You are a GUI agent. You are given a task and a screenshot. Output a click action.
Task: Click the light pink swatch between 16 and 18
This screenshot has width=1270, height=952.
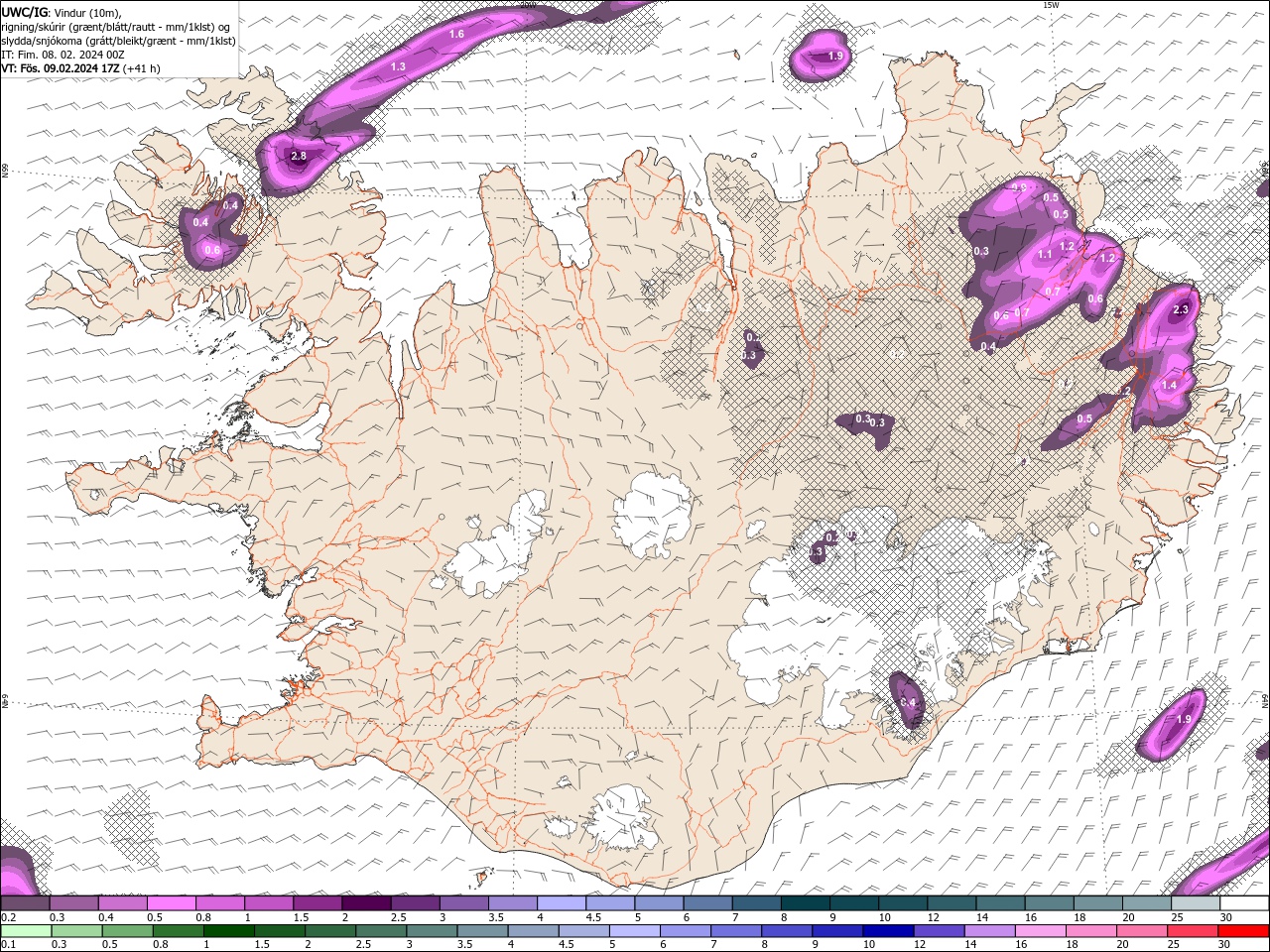pyautogui.click(x=1042, y=931)
